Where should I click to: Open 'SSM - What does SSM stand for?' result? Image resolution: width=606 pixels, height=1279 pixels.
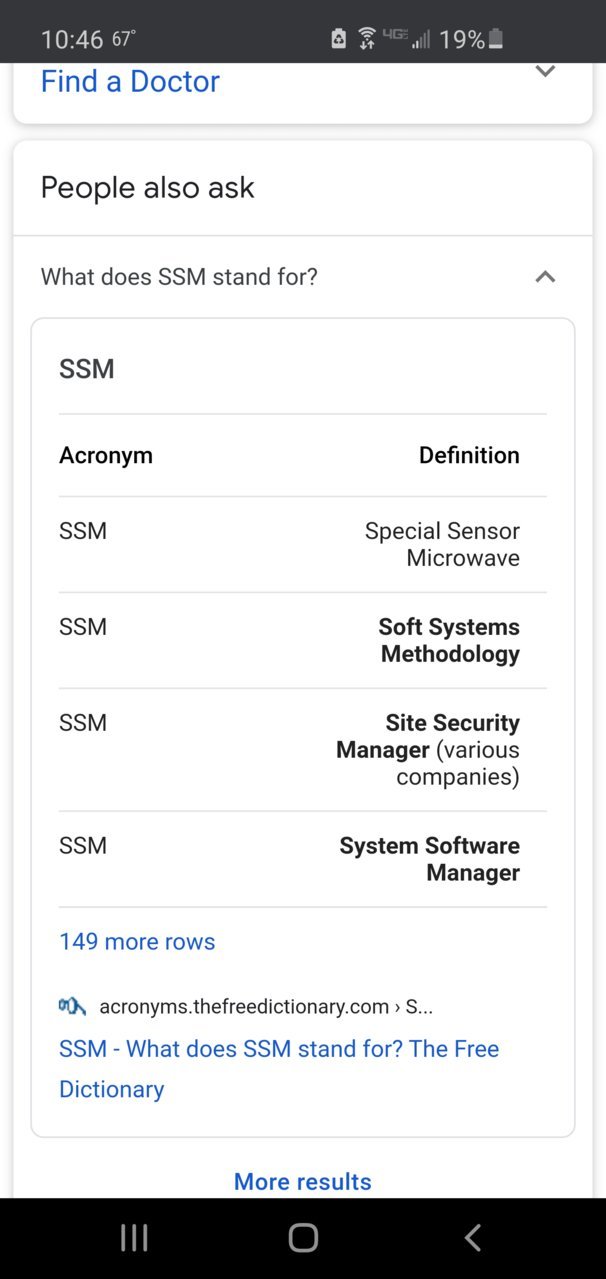[x=279, y=1068]
